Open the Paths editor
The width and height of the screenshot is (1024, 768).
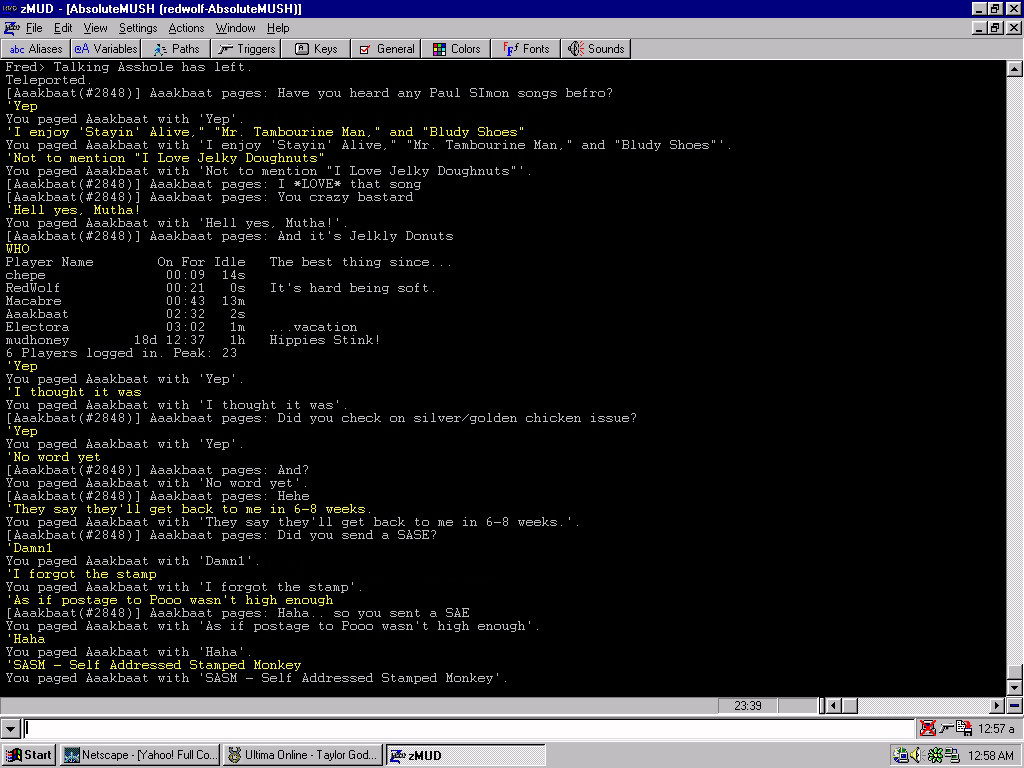(x=175, y=48)
